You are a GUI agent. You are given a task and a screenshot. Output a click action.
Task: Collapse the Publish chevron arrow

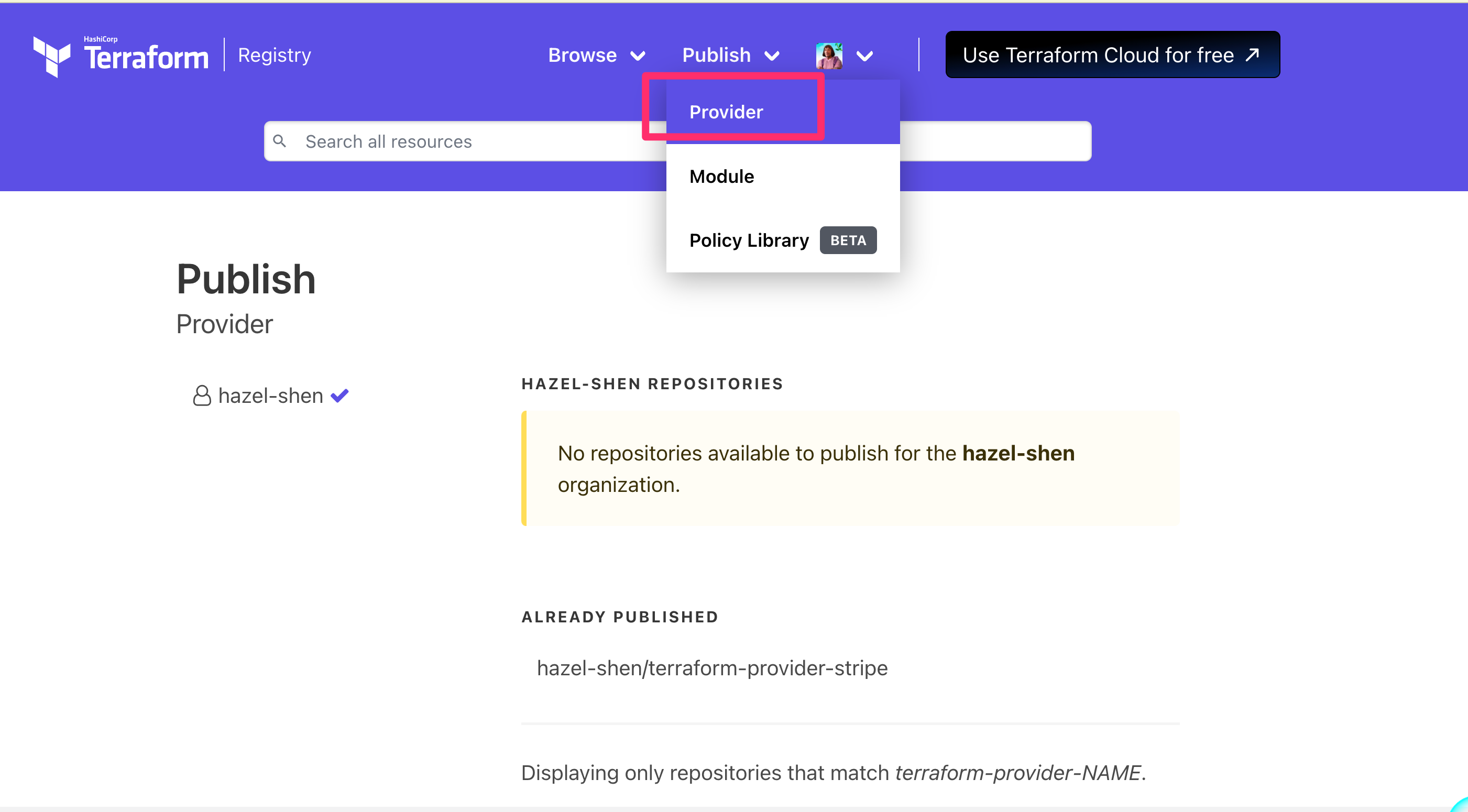point(772,56)
